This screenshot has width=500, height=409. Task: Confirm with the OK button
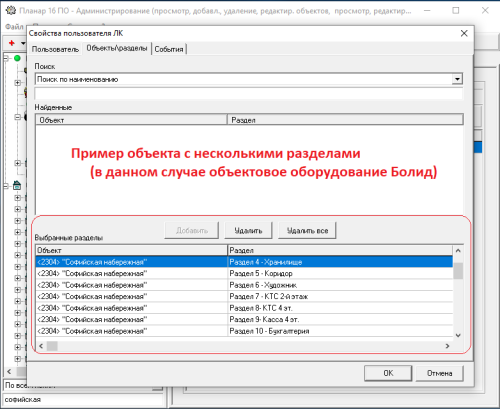point(388,373)
